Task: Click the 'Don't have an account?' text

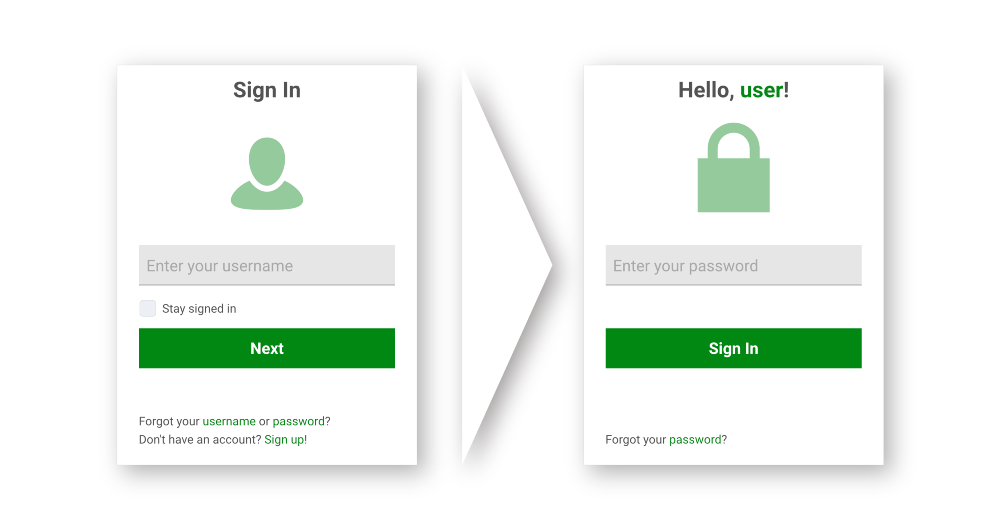Action: point(200,439)
